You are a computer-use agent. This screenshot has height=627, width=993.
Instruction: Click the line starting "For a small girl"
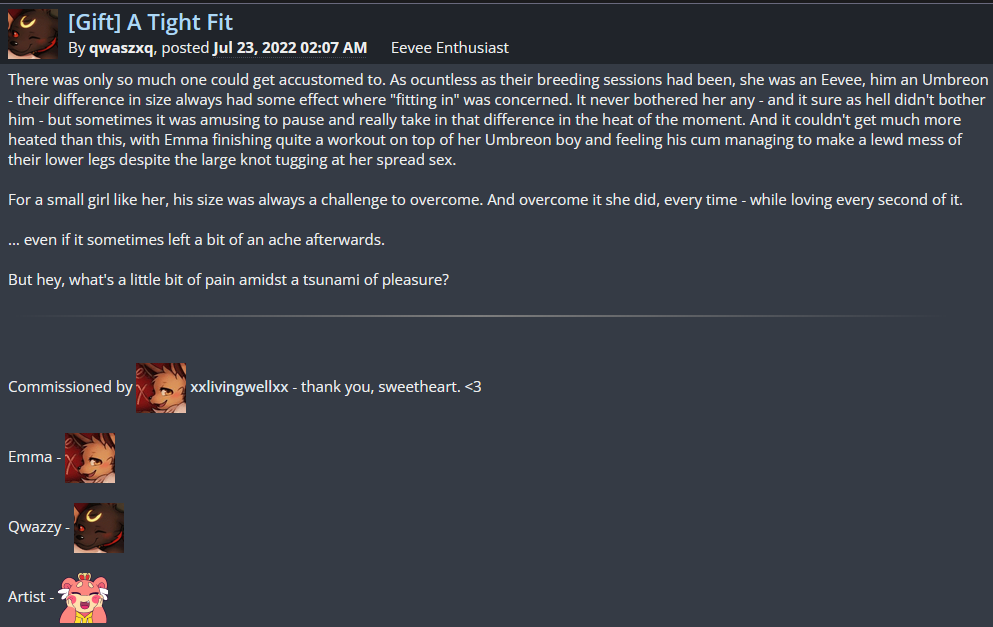tap(484, 199)
